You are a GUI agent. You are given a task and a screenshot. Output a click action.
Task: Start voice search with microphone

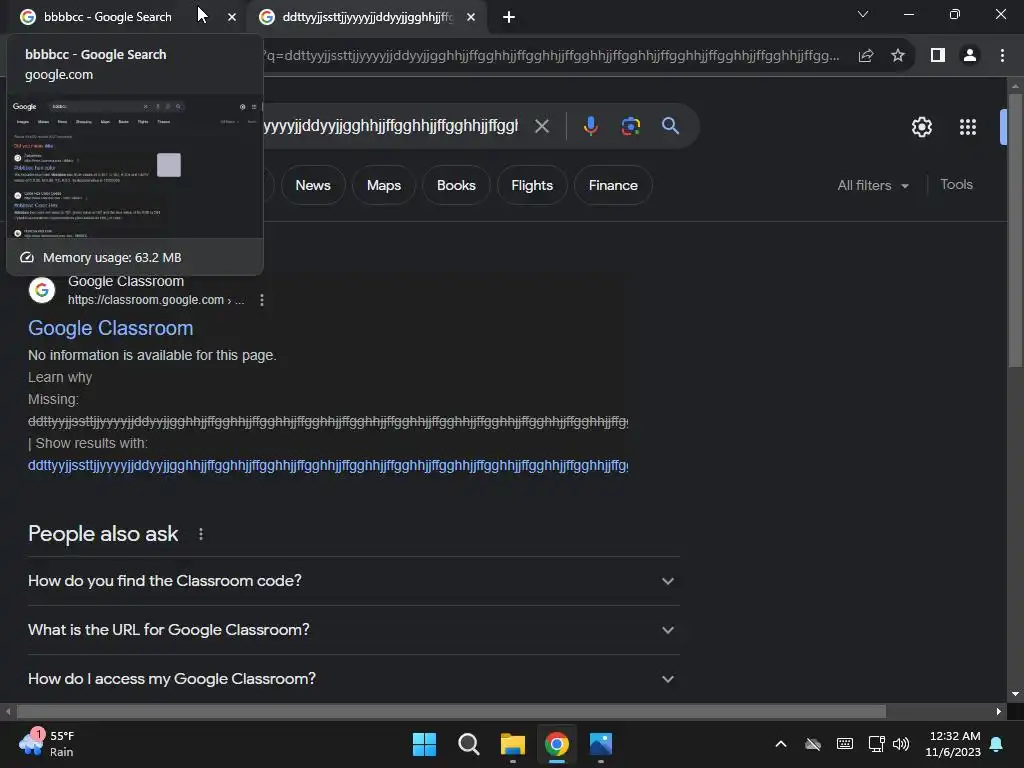pyautogui.click(x=590, y=125)
